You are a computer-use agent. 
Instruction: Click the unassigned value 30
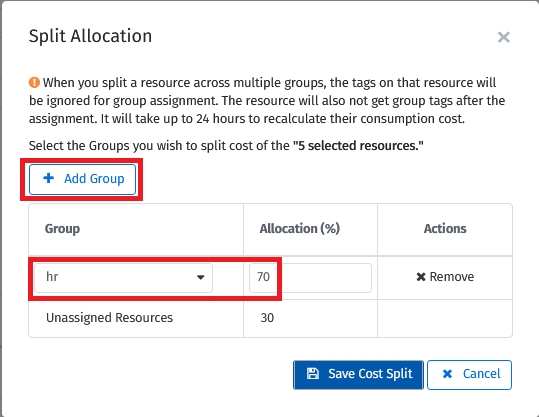(x=267, y=318)
